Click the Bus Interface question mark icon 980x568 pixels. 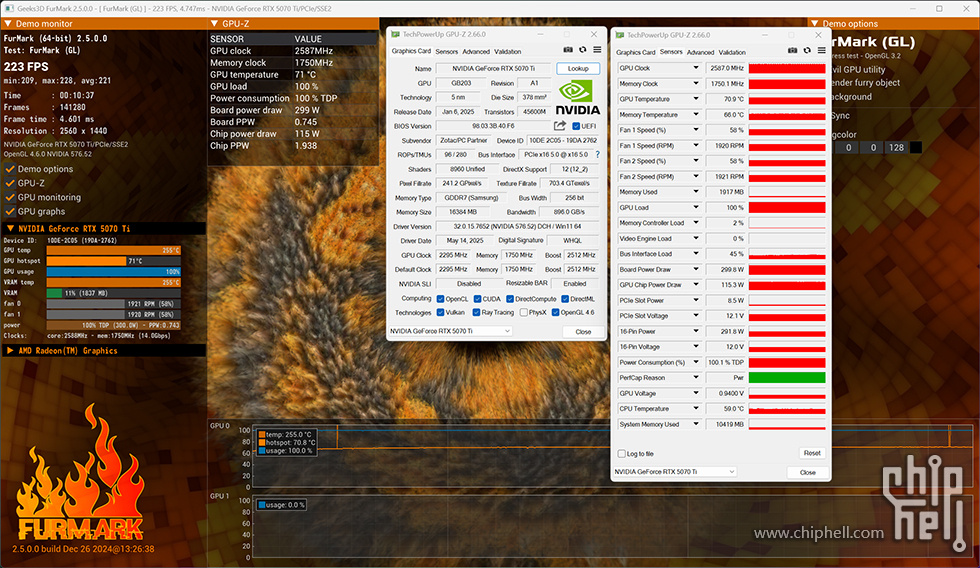[x=598, y=154]
